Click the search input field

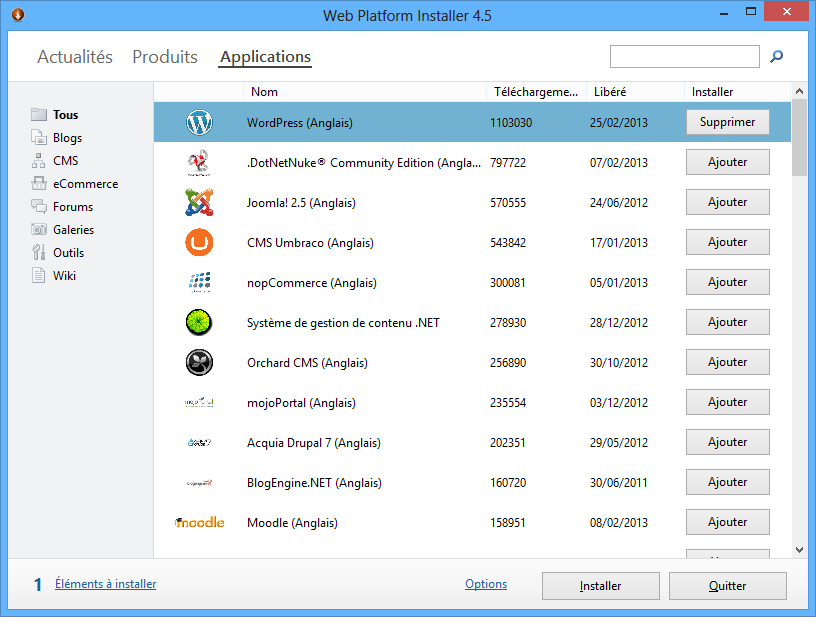point(684,57)
